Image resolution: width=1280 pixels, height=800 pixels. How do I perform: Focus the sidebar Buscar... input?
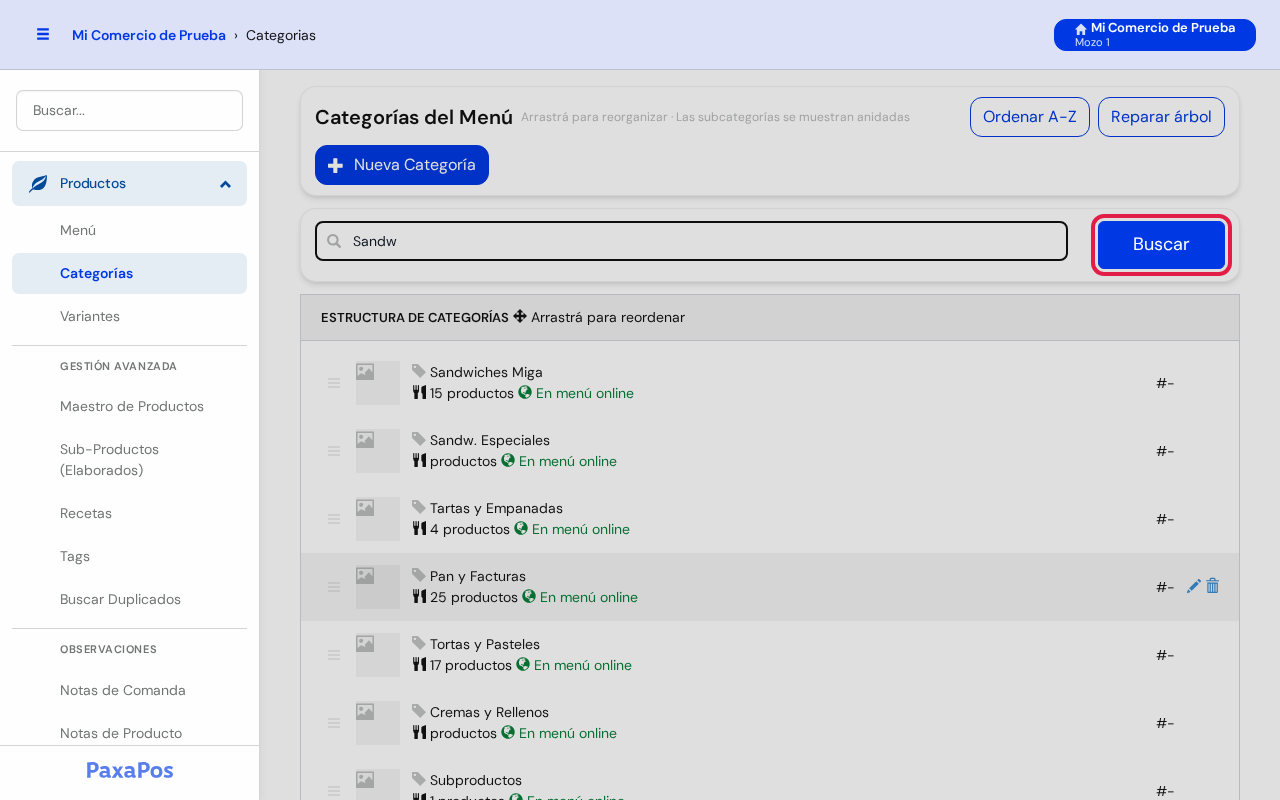(129, 110)
